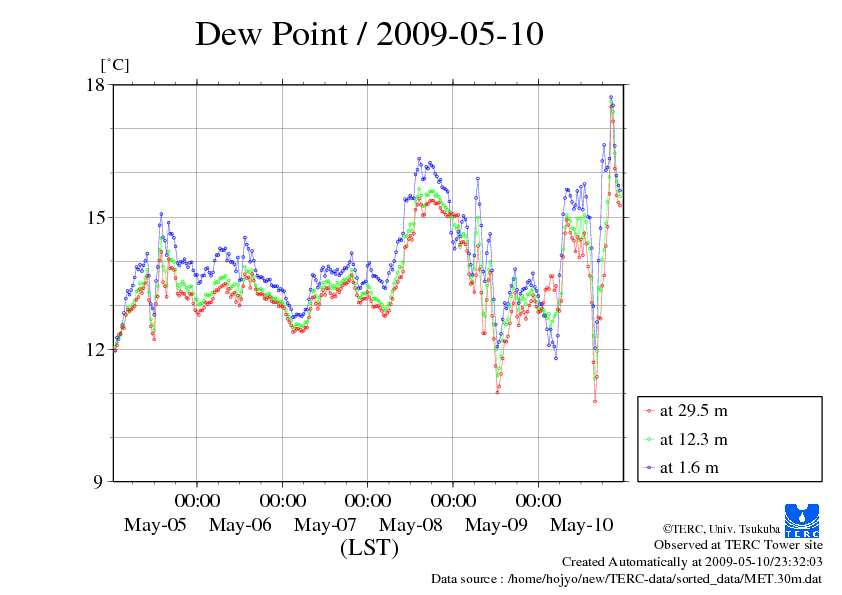
Task: Click the May-07 date label
Action: (x=325, y=525)
